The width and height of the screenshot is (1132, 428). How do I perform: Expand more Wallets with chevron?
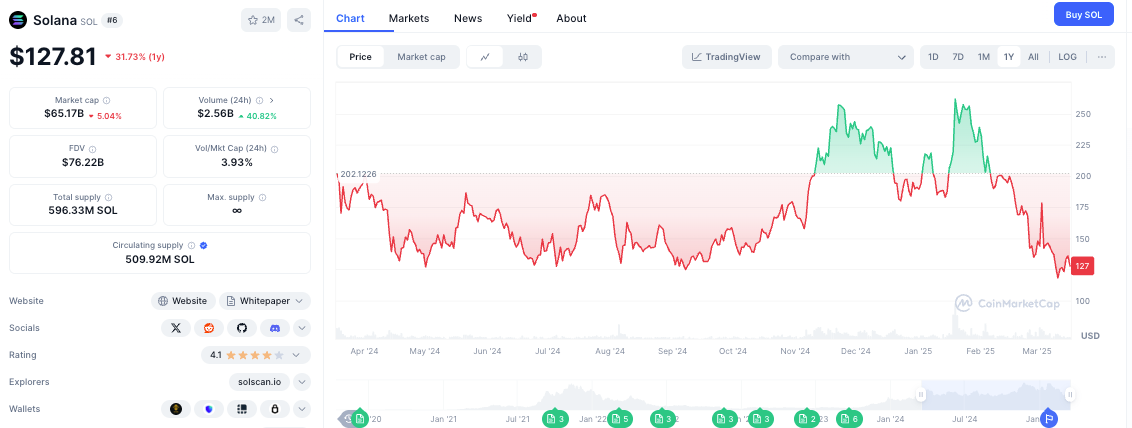(302, 409)
